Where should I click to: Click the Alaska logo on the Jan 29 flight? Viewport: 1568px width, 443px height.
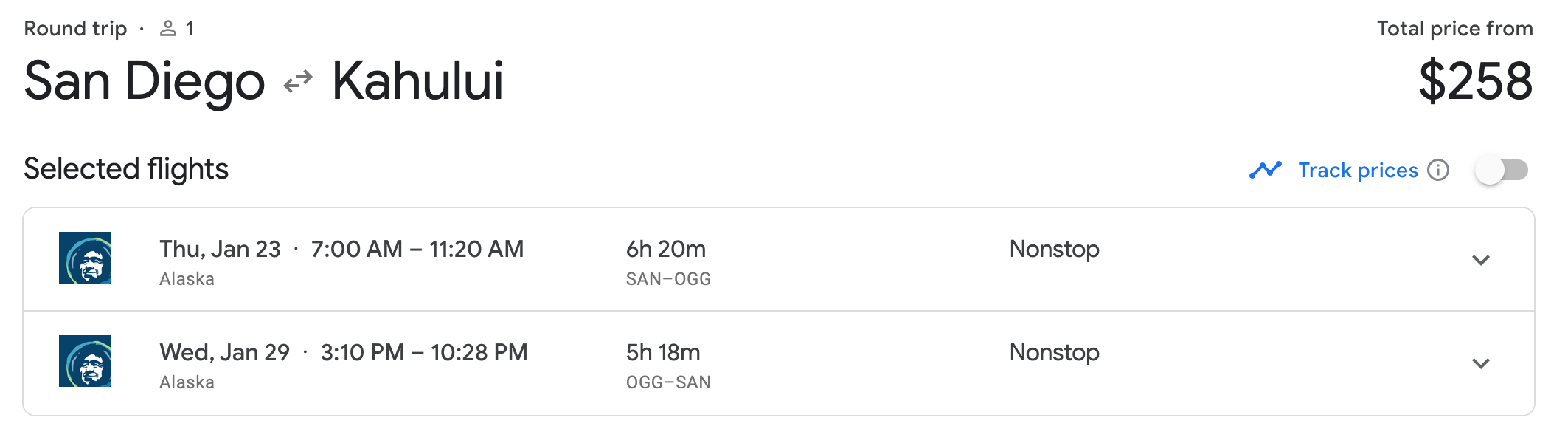point(86,363)
